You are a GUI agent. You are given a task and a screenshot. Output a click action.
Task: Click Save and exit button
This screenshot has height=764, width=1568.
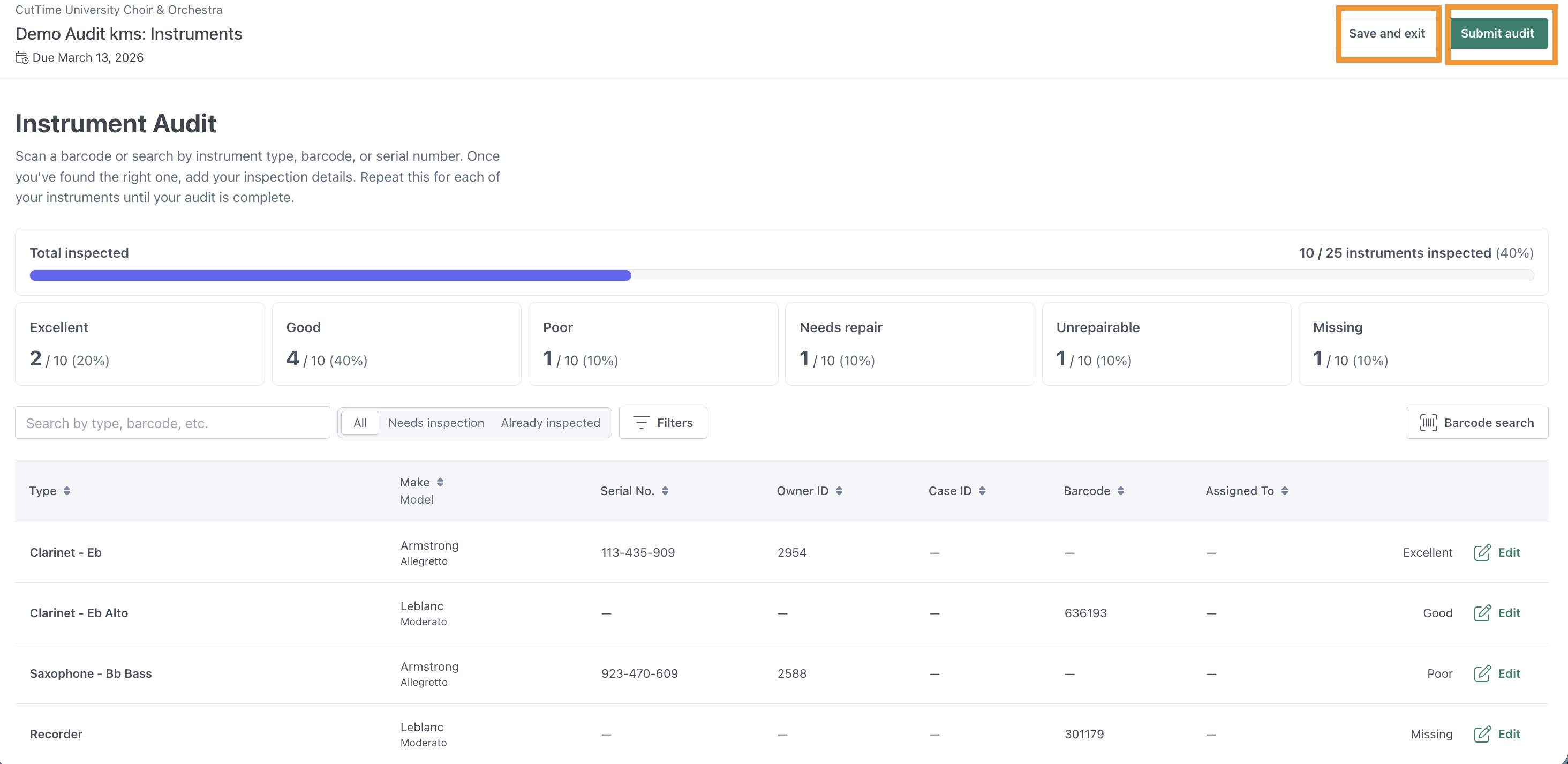pyautogui.click(x=1386, y=33)
